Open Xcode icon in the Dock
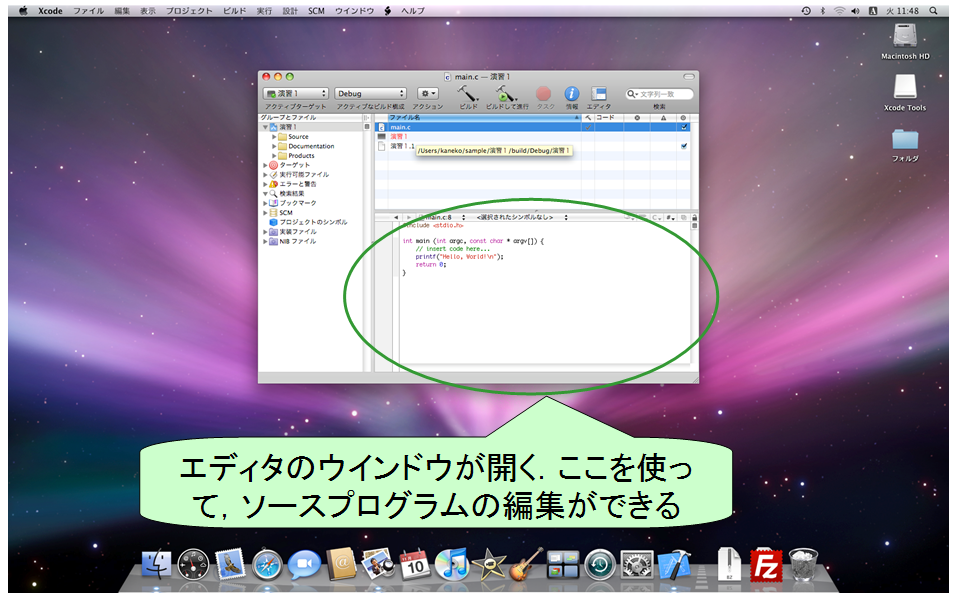The height and width of the screenshot is (602, 956). point(674,564)
